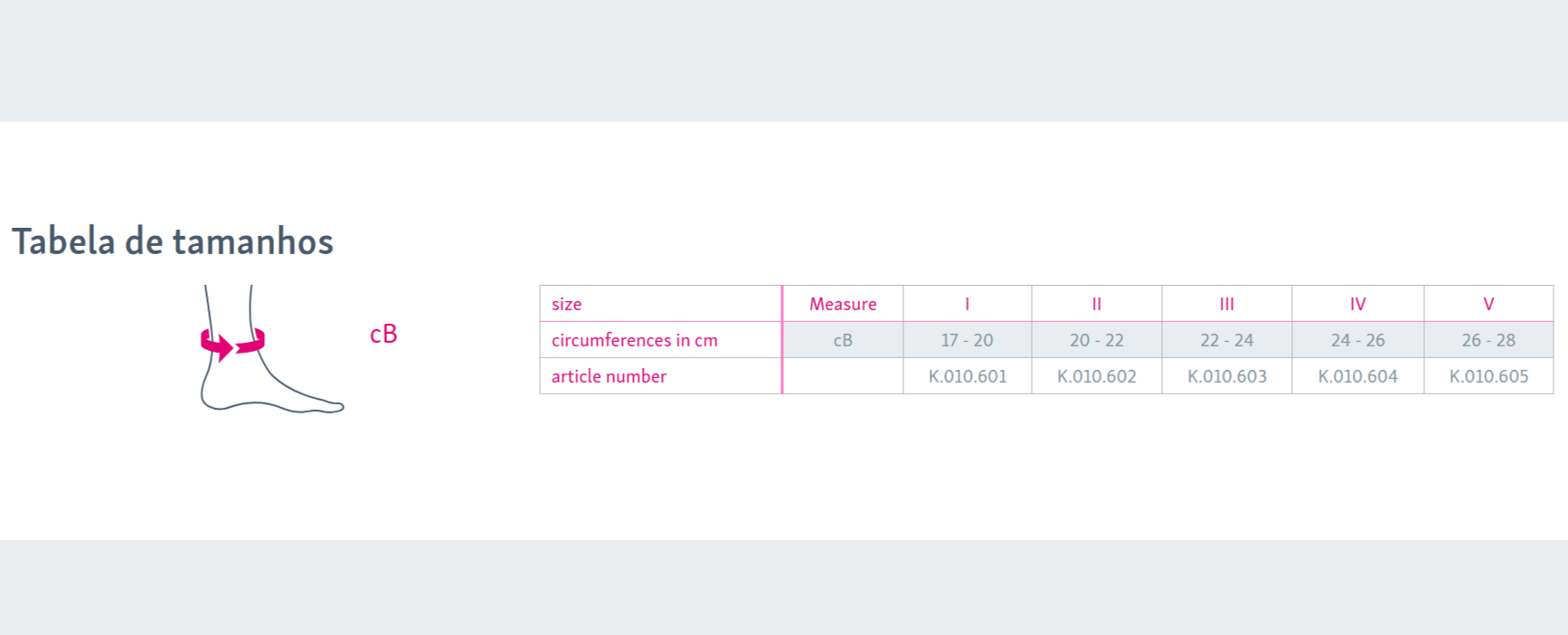Click the Measure column header
1568x635 pixels.
(843, 304)
